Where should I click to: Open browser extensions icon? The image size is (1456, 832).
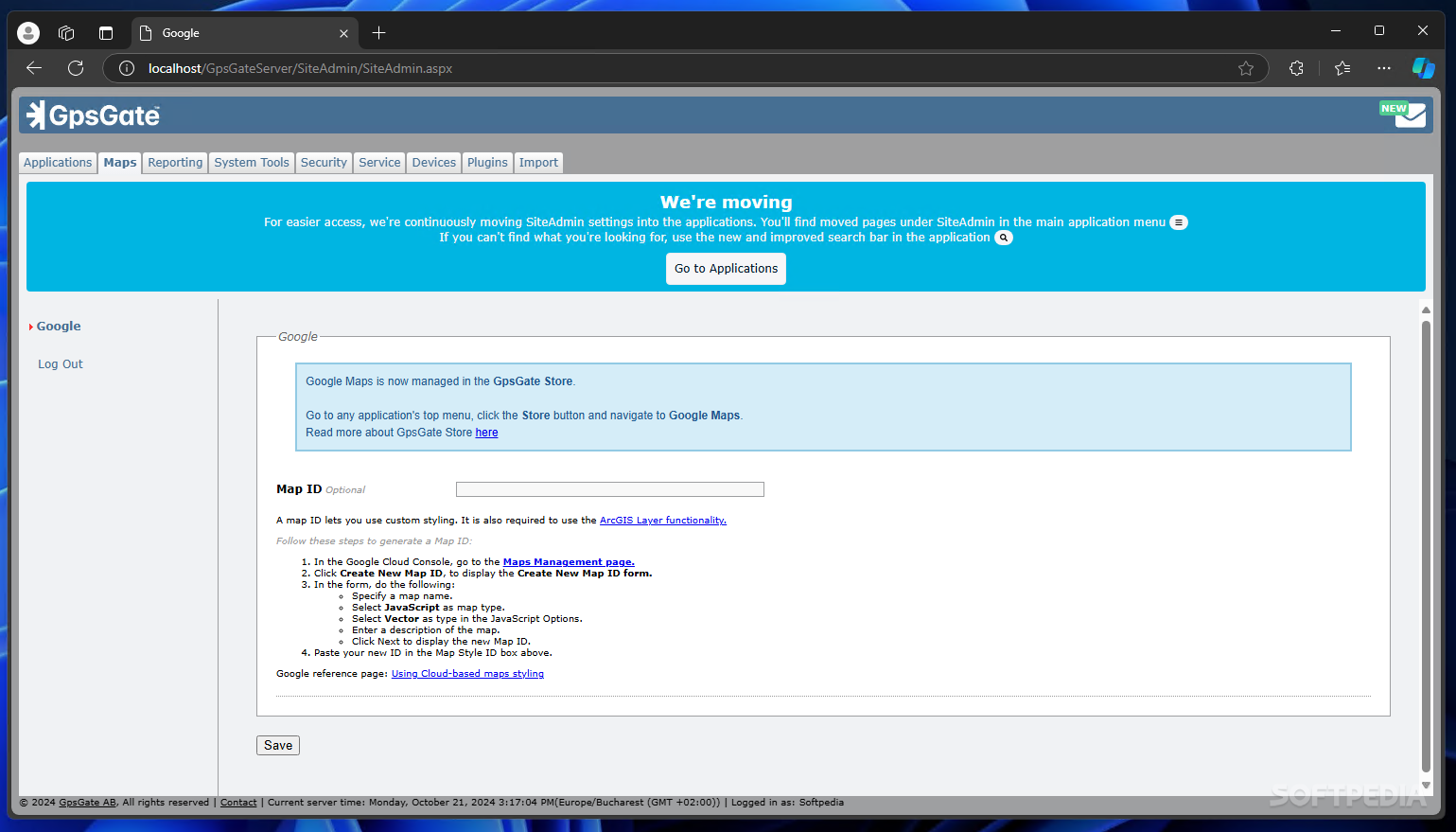(x=1296, y=68)
